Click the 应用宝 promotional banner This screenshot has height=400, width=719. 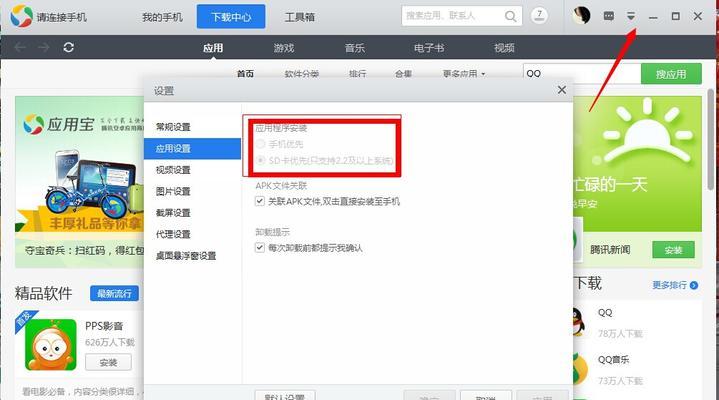point(80,182)
